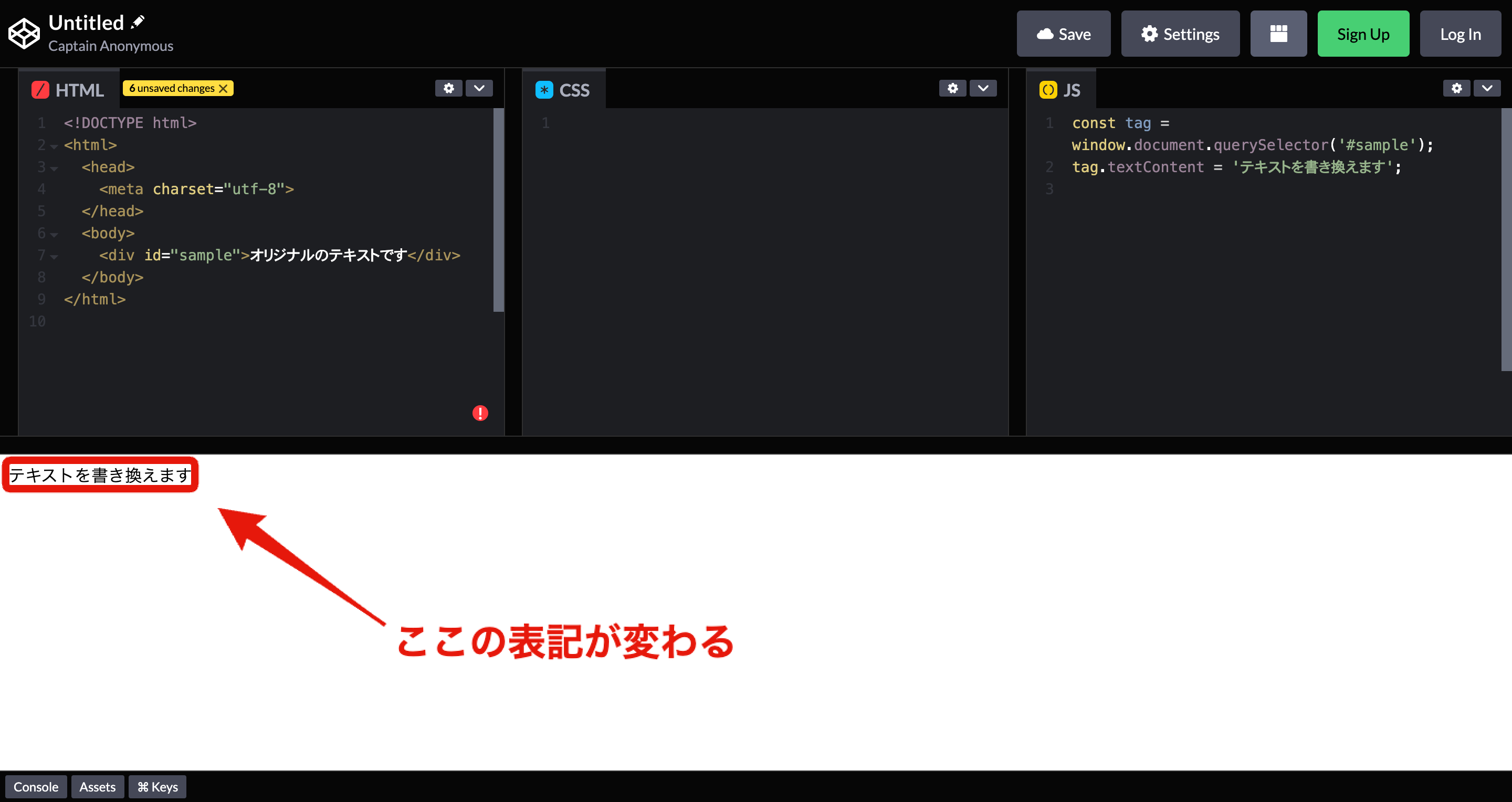1512x802 pixels.
Task: Open the JS panel settings gear
Action: point(1456,88)
